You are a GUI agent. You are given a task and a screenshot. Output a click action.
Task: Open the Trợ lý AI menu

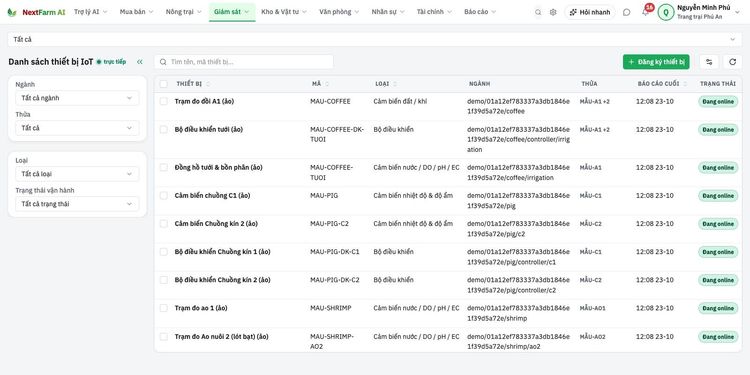click(91, 12)
